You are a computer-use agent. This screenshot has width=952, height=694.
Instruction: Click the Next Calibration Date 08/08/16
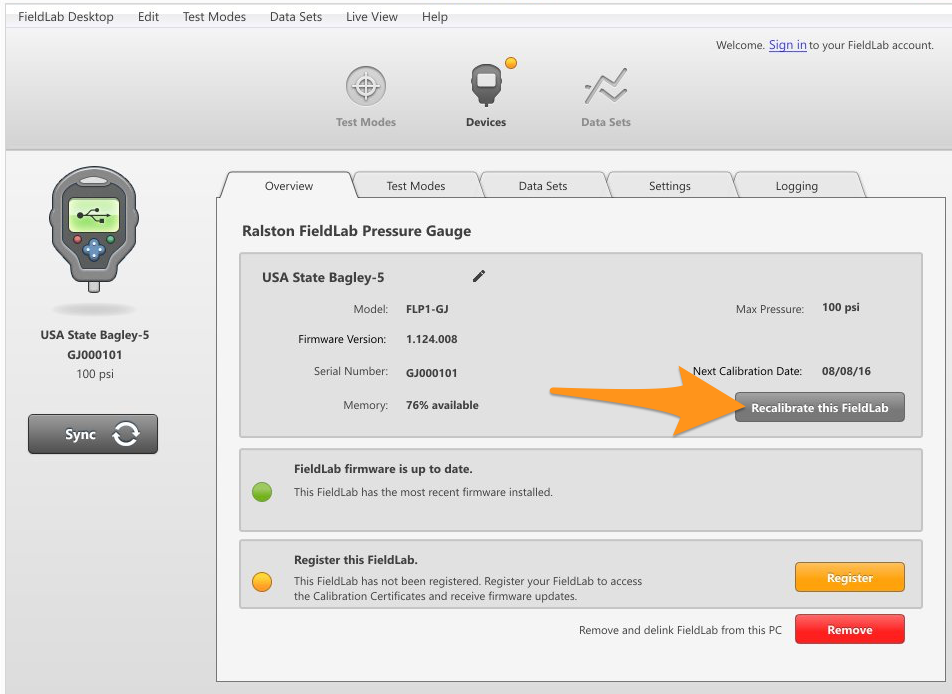point(846,371)
